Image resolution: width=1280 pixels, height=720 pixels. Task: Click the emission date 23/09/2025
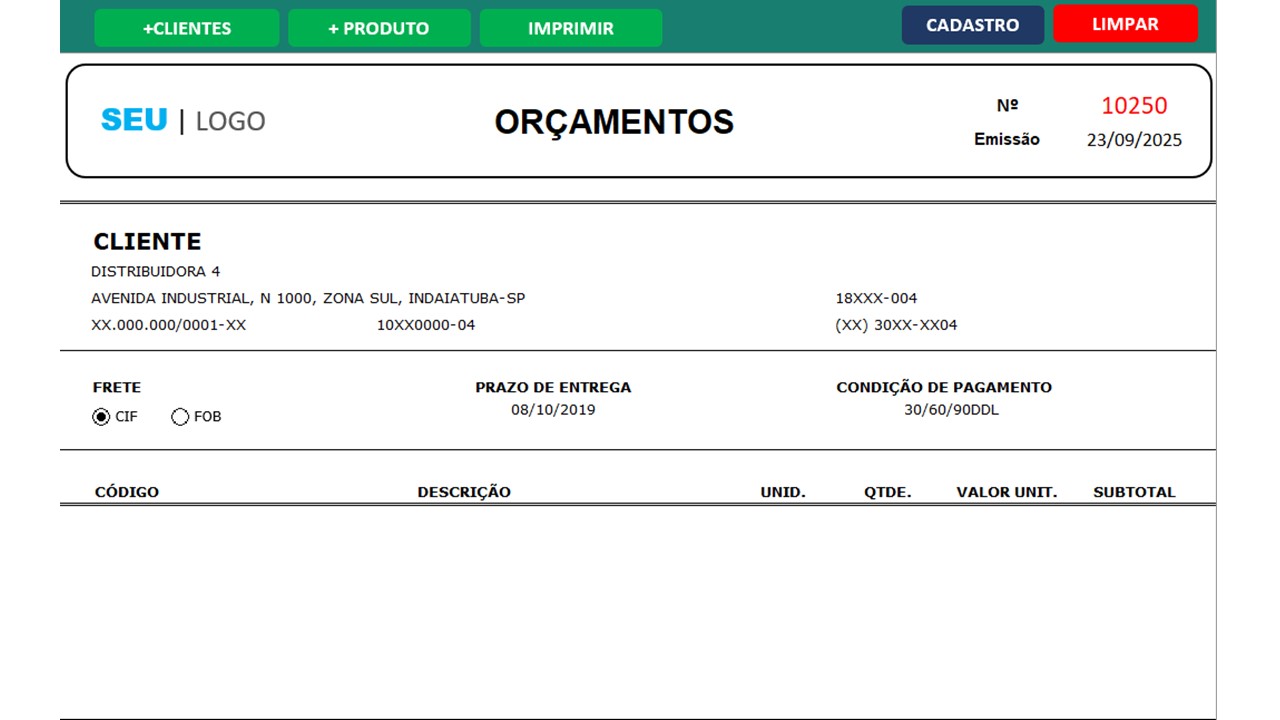click(x=1134, y=140)
